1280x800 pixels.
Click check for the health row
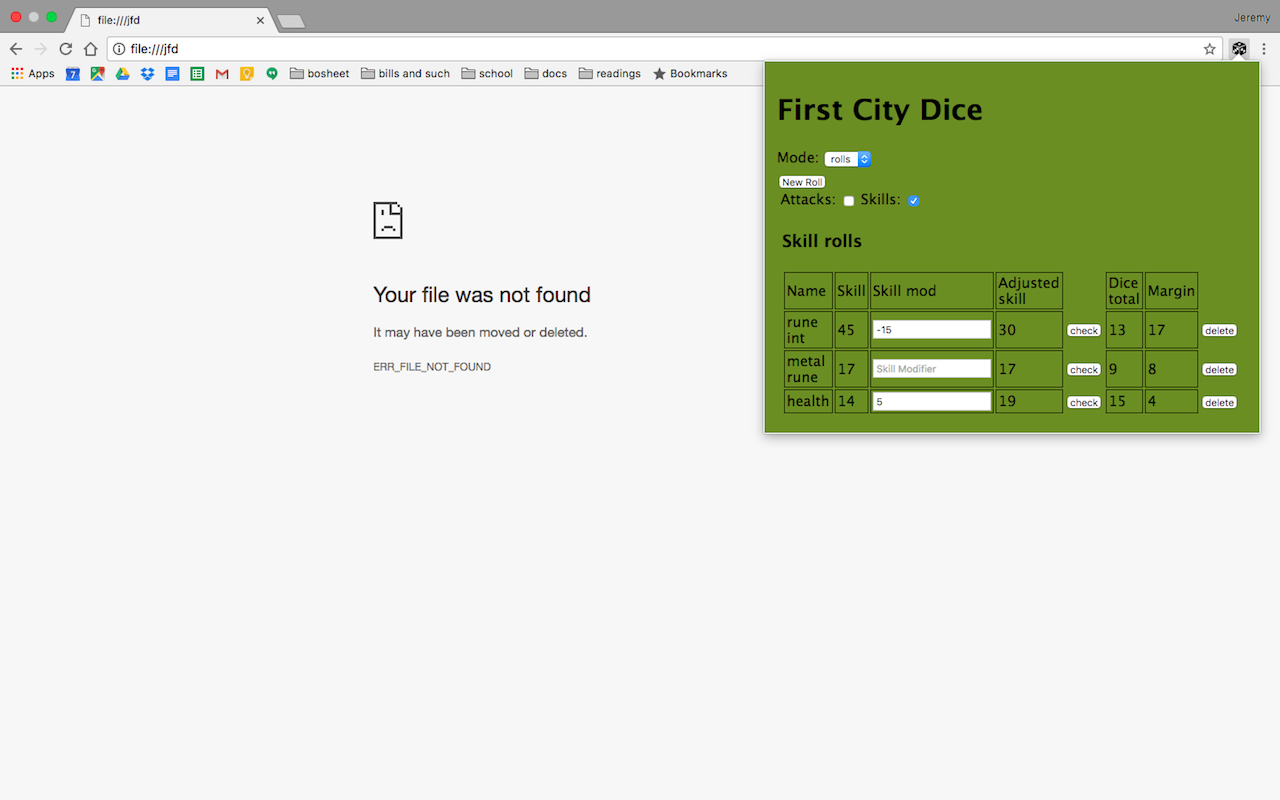click(1084, 403)
